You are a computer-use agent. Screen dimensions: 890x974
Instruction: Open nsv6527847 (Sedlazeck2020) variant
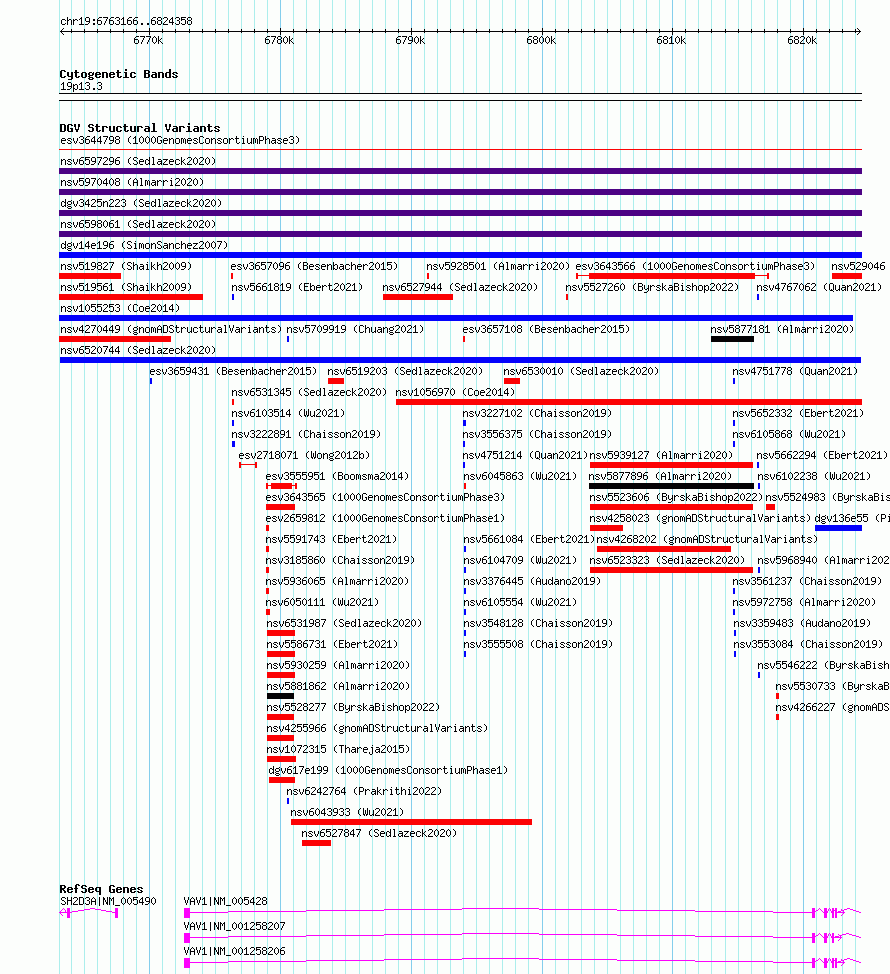pos(379,834)
